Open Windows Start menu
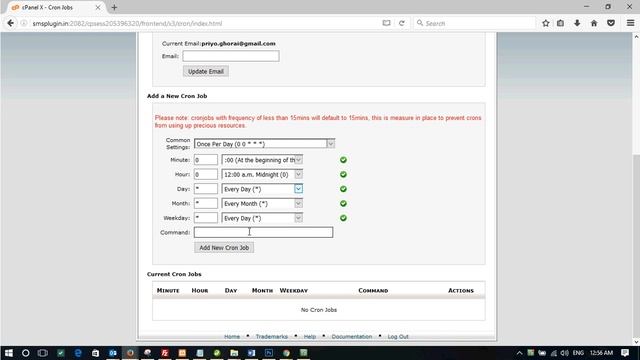This screenshot has height=360, width=640. 9,353
